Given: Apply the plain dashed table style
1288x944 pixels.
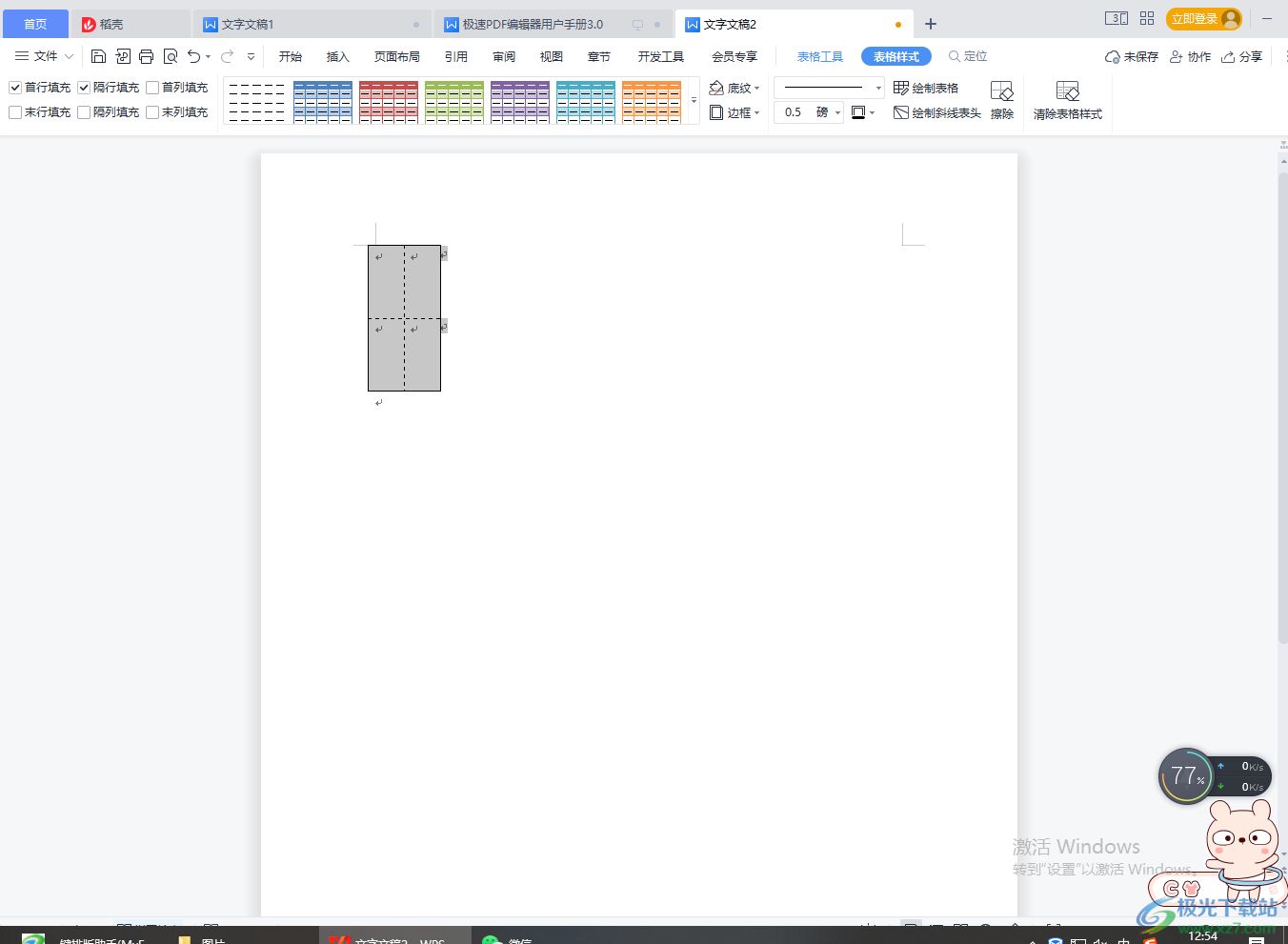Looking at the screenshot, I should click(x=257, y=102).
